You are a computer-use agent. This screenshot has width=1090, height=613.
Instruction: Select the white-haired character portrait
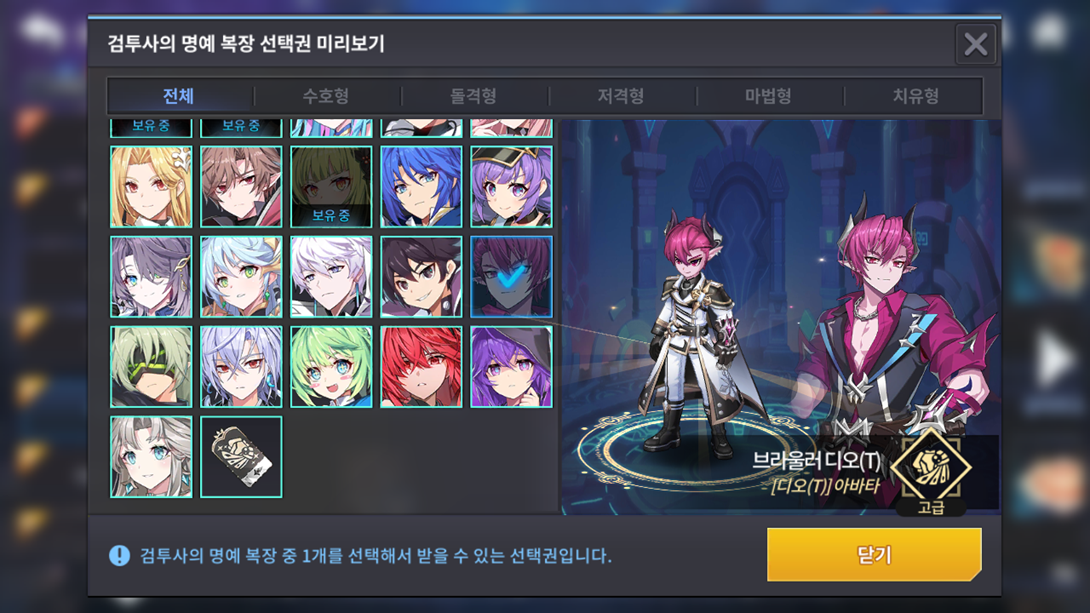click(331, 277)
